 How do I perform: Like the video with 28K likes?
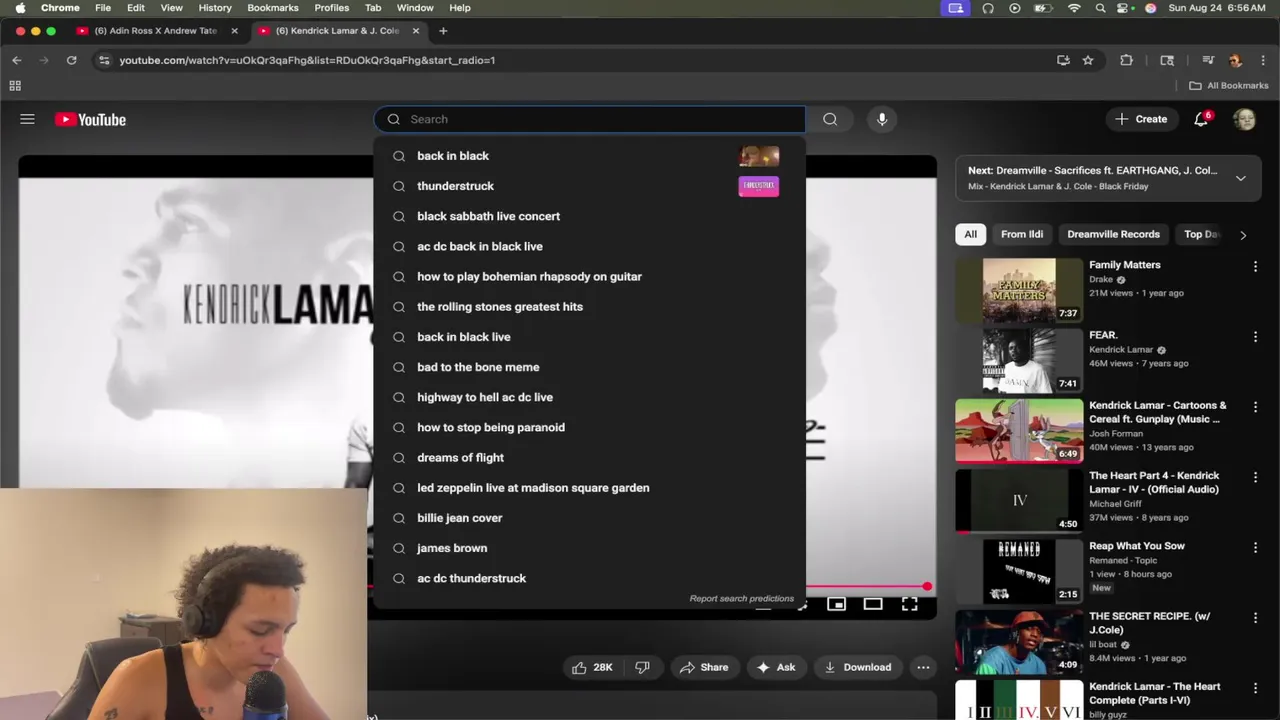[591, 667]
